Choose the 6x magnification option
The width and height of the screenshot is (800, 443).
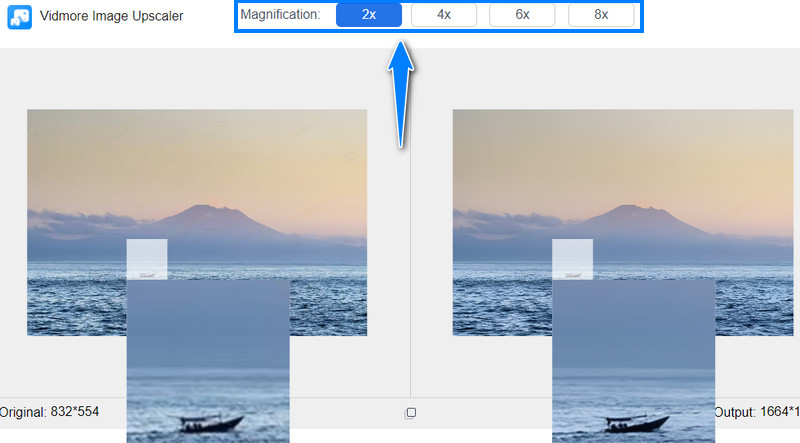(x=523, y=15)
